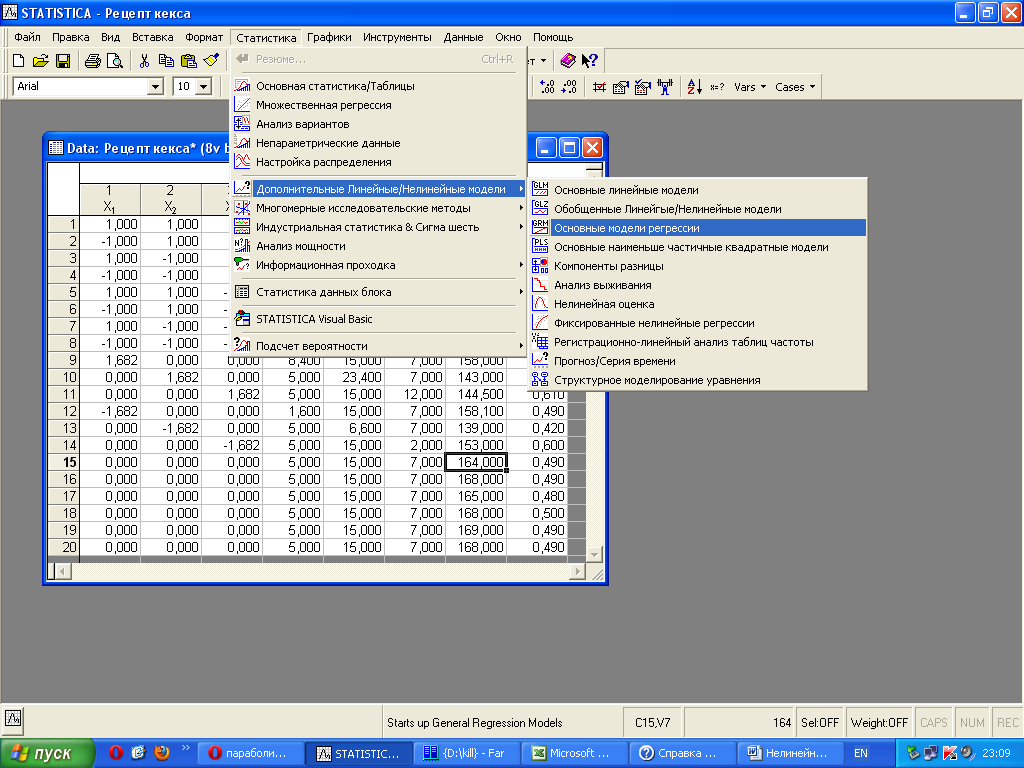Open the font size dropdown showing 10
The width and height of the screenshot is (1024, 768).
(x=204, y=87)
